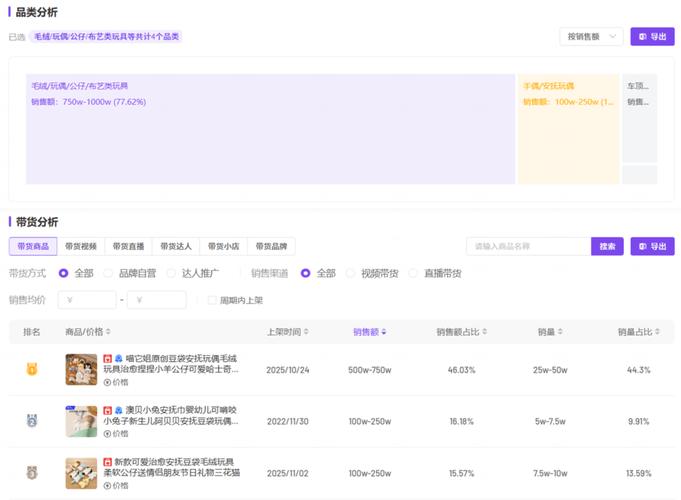Sort by 销量占比 column arrow icon
The image size is (681, 500).
(656, 332)
